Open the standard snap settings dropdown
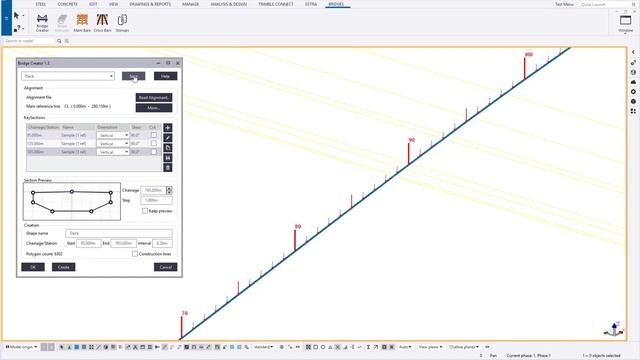The image size is (640, 360). coord(264,347)
